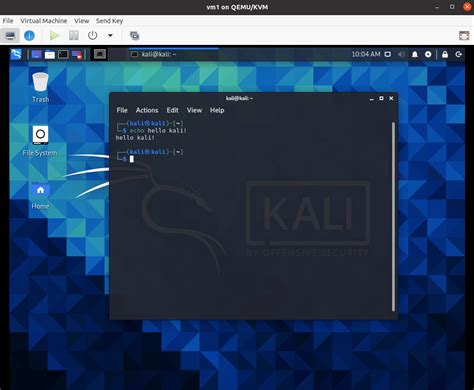Open shutdown options dropdown arrow
474x390 pixels.
[110, 35]
